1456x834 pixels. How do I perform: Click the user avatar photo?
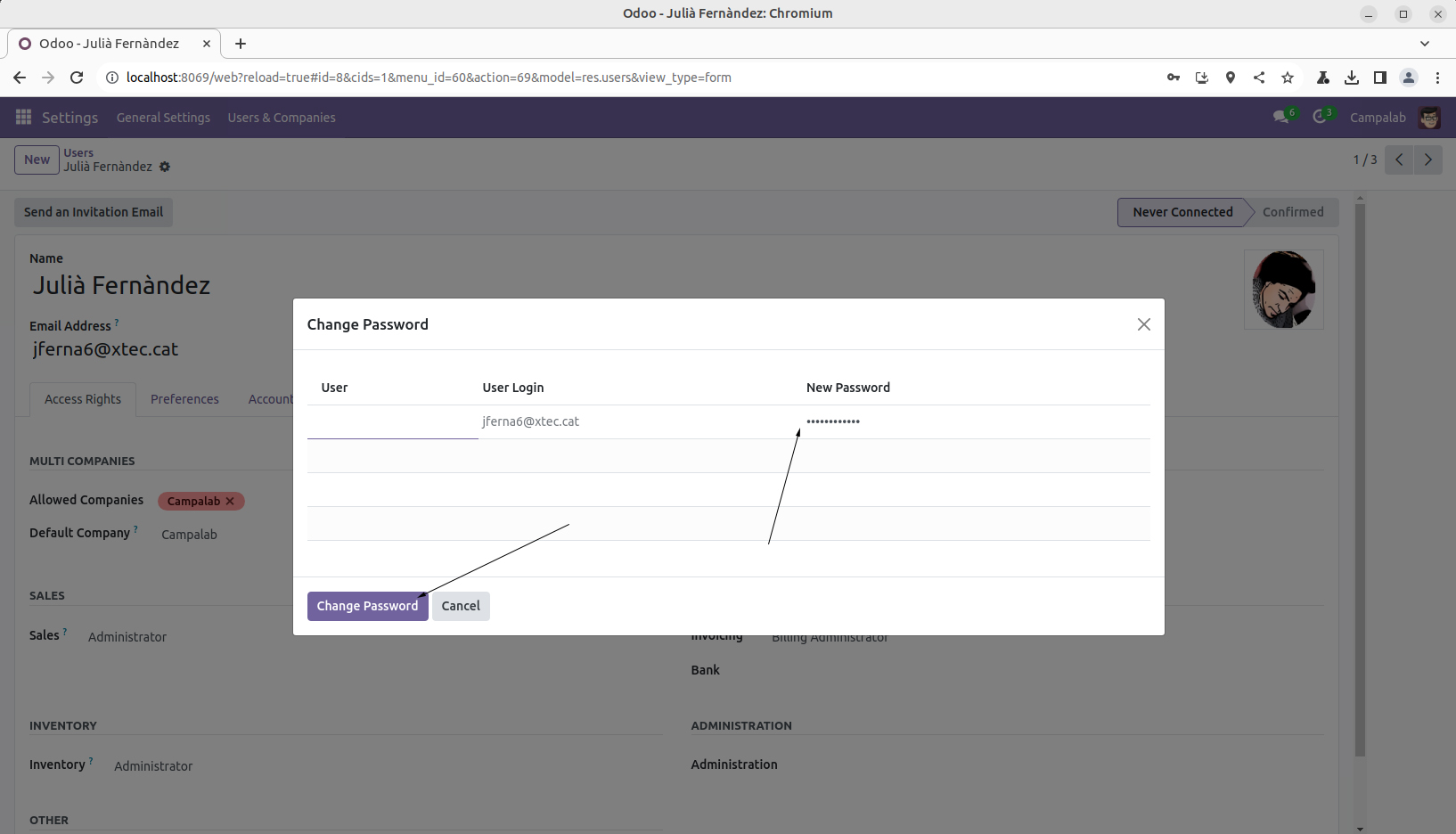pyautogui.click(x=1283, y=290)
